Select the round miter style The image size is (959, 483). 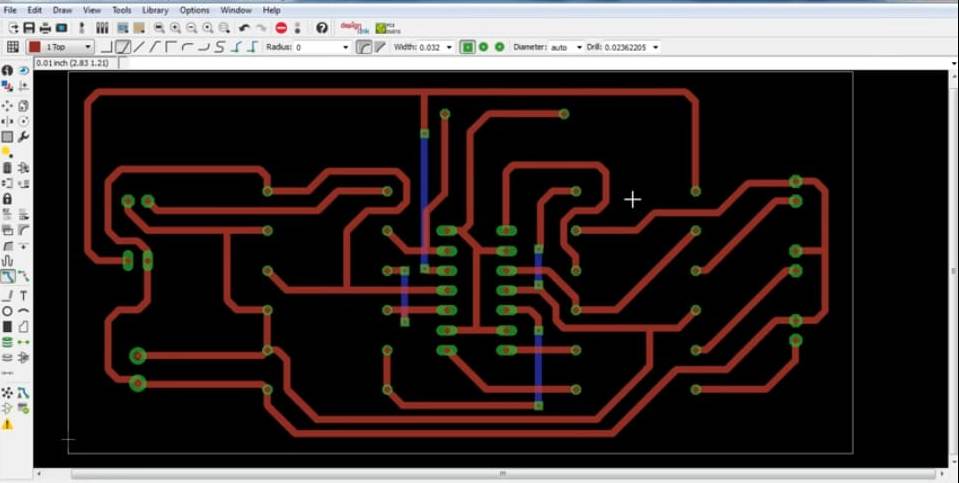363,47
